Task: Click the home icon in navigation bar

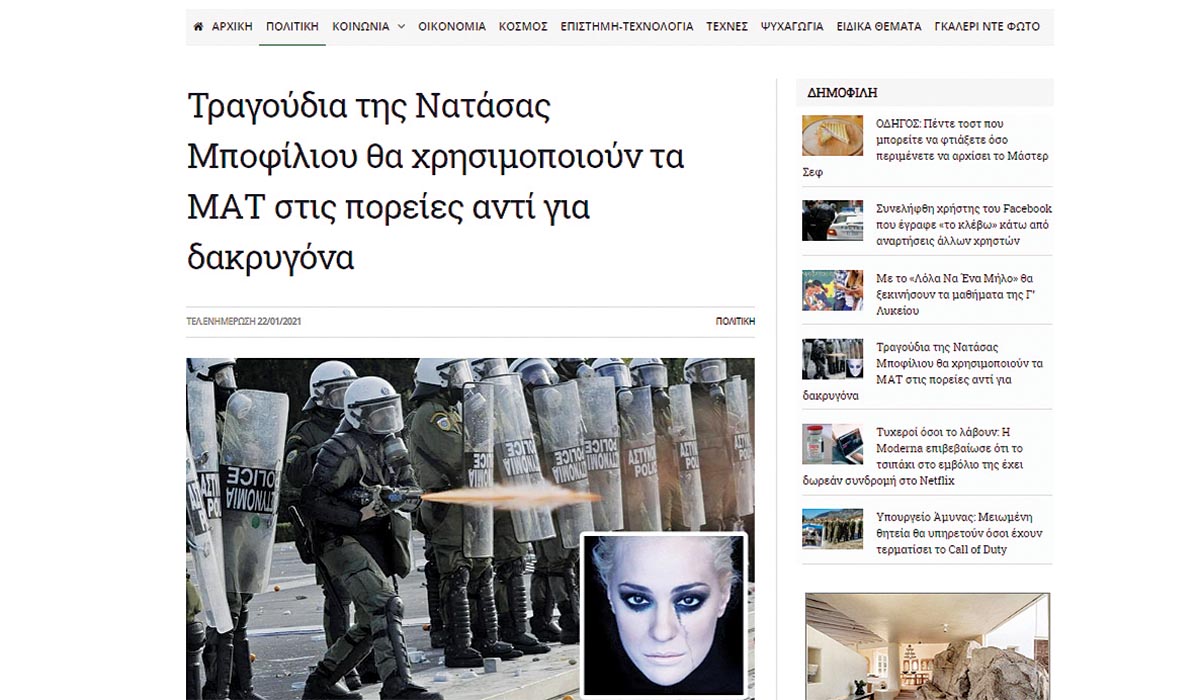Action: tap(198, 27)
